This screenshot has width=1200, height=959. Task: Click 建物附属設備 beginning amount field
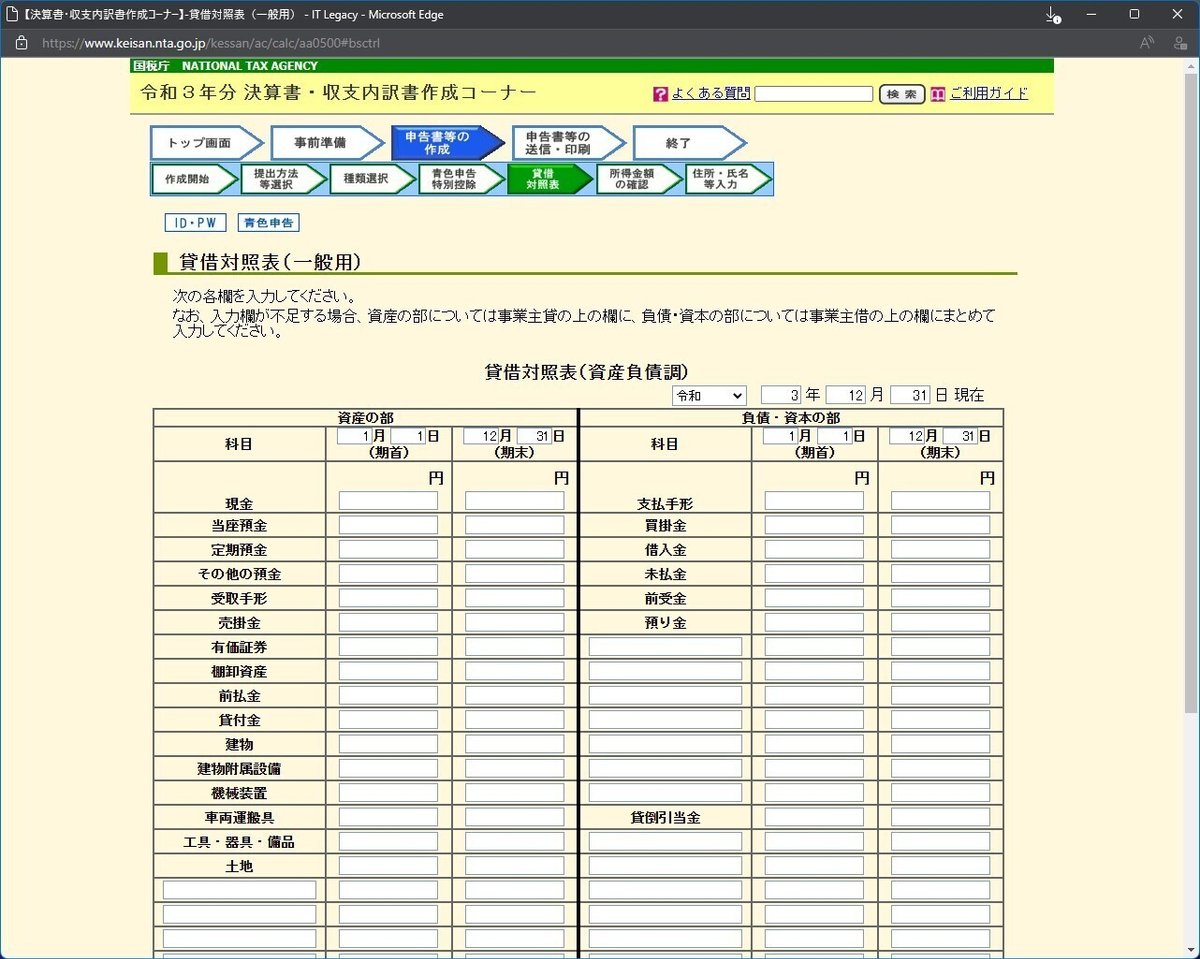point(388,768)
